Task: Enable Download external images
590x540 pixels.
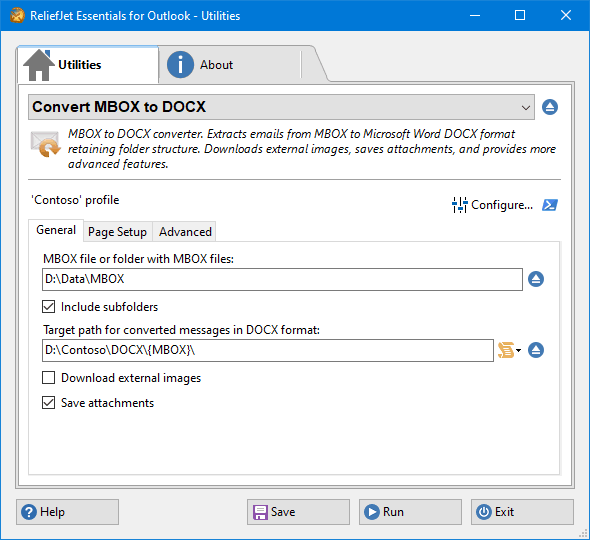Action: click(49, 377)
